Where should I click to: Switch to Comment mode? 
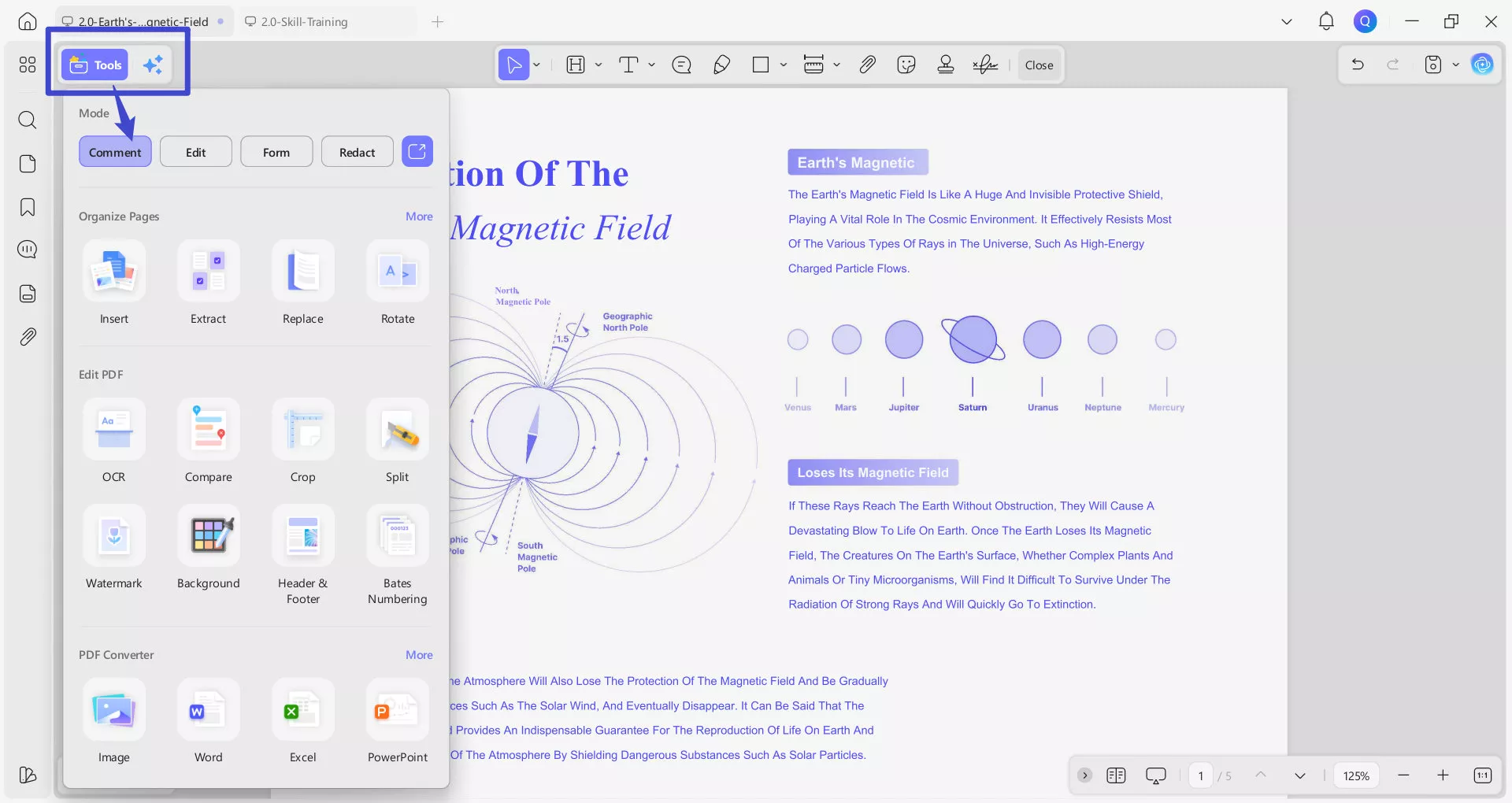[x=115, y=152]
